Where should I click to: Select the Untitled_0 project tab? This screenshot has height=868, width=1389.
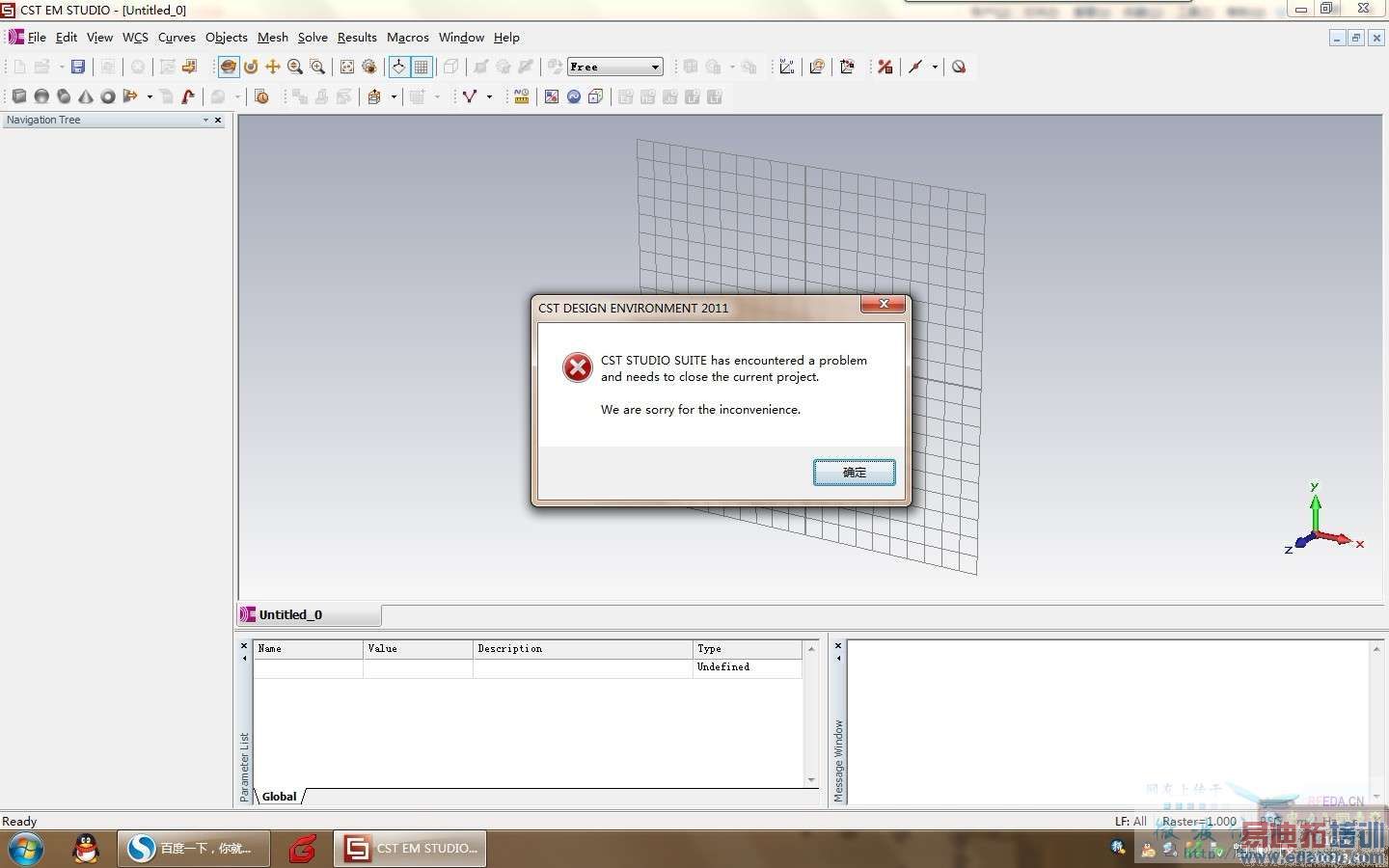coord(310,614)
